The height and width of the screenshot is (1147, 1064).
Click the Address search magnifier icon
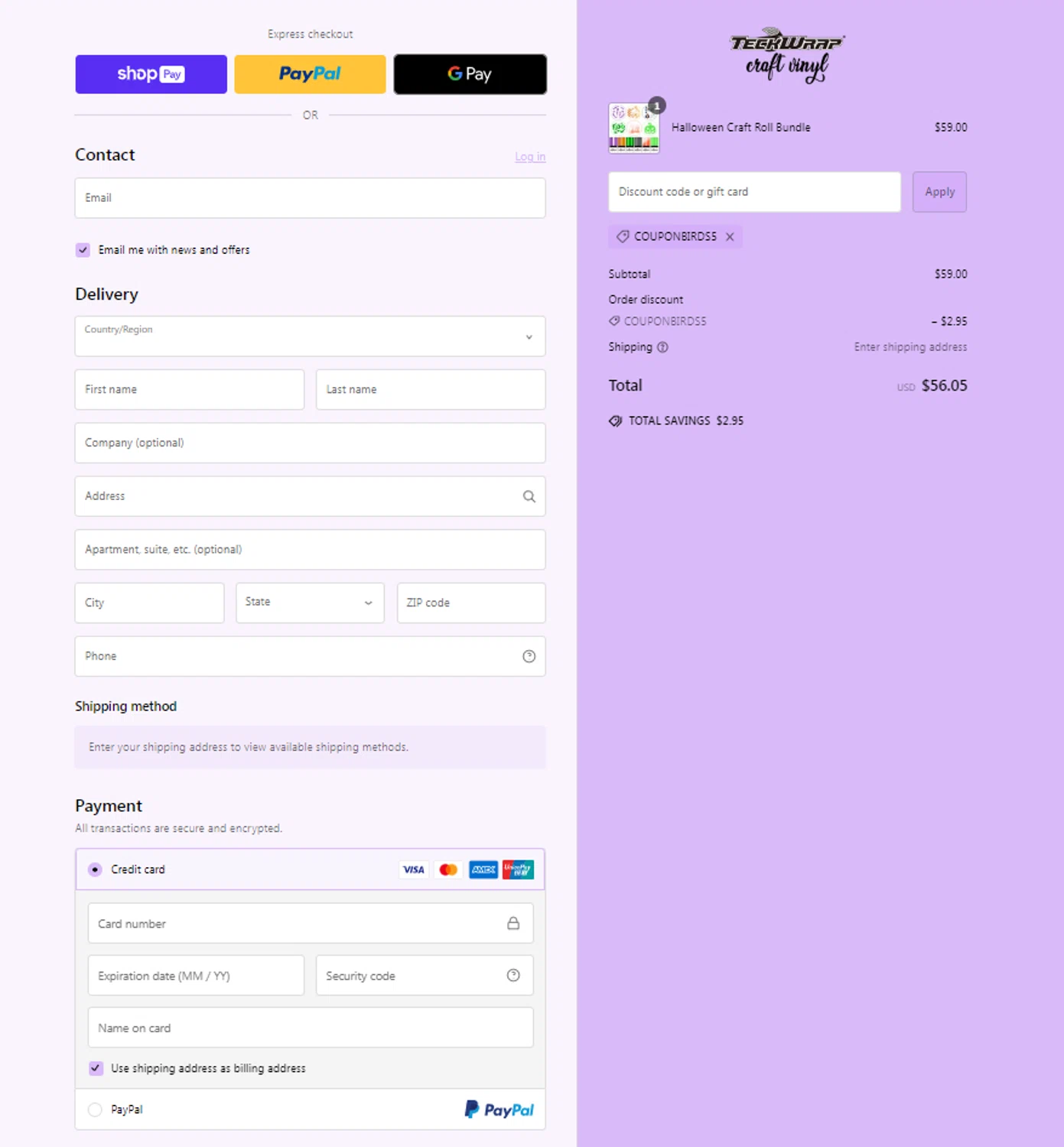pos(529,496)
